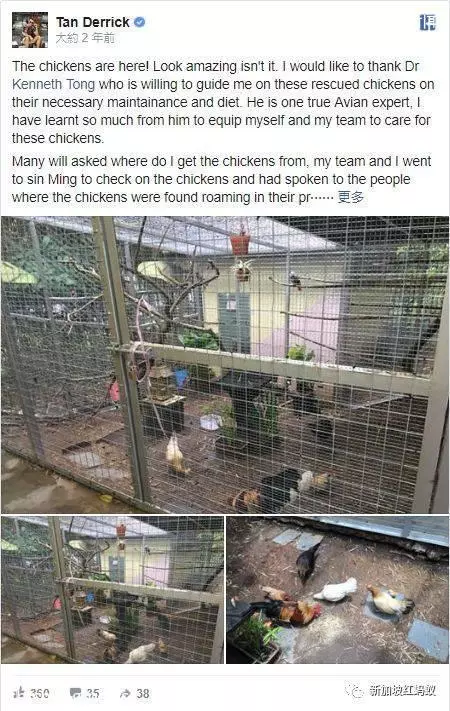Click the paragraph mentioning sin Ming
This screenshot has width=450, height=711.
(x=221, y=179)
